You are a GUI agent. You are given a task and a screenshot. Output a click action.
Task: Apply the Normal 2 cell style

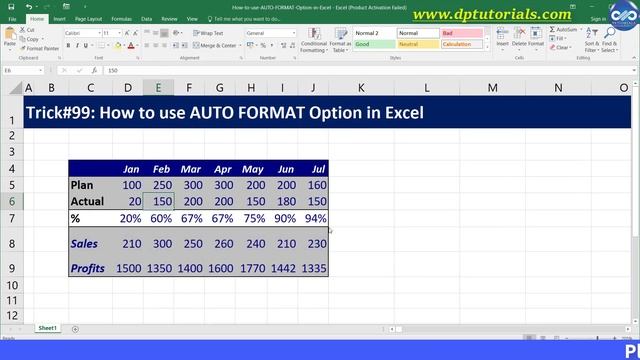click(374, 33)
